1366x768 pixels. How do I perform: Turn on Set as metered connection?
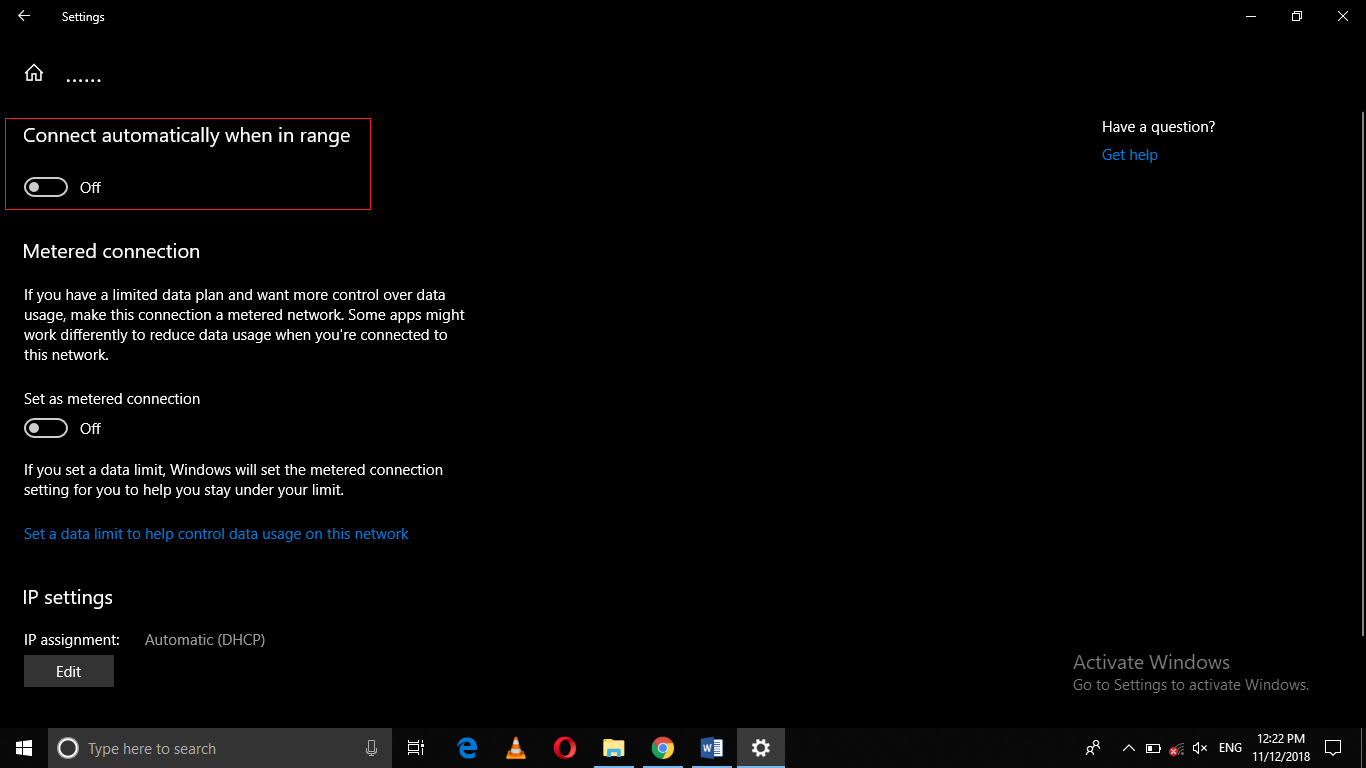[45, 427]
